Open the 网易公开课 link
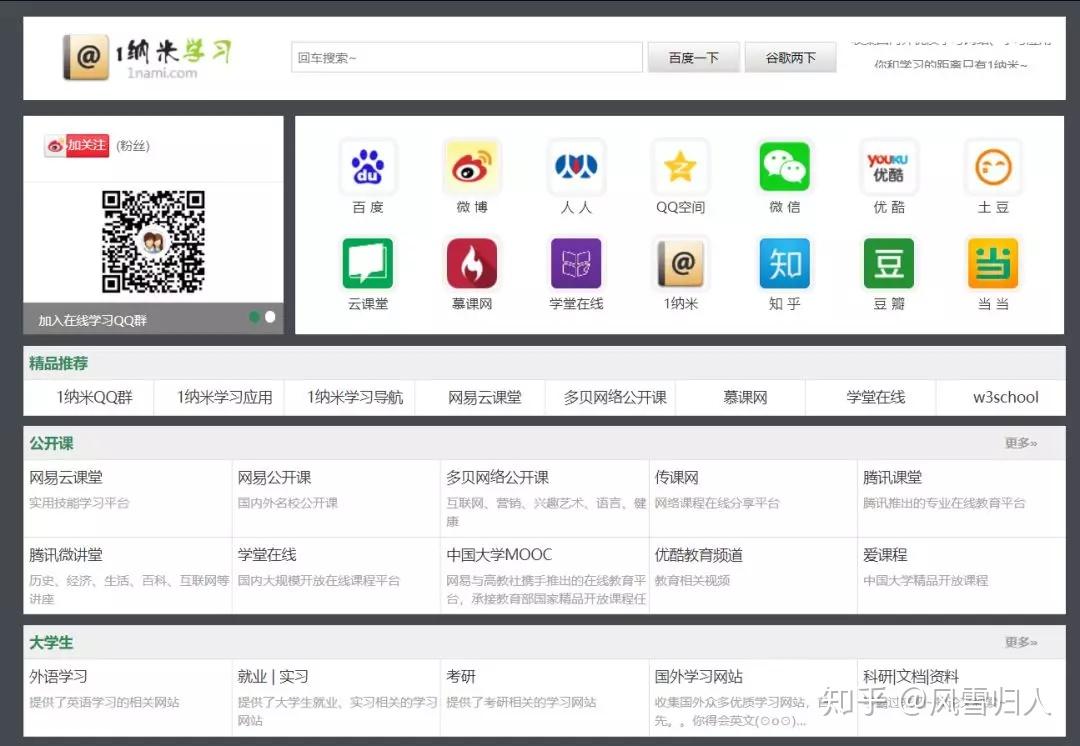 coord(274,477)
